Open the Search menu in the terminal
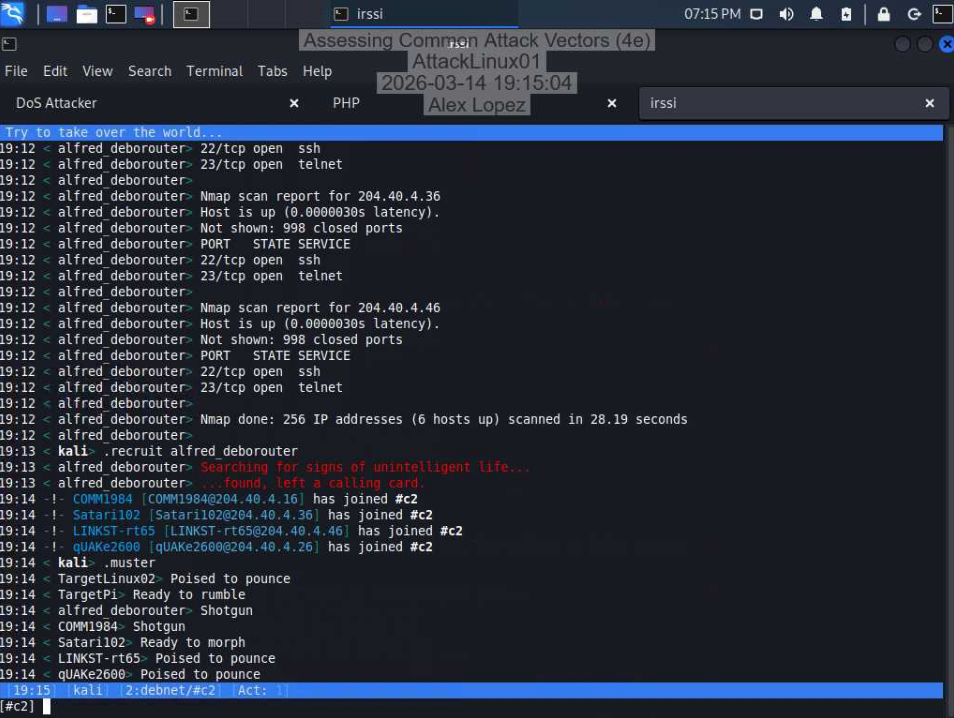 point(149,71)
